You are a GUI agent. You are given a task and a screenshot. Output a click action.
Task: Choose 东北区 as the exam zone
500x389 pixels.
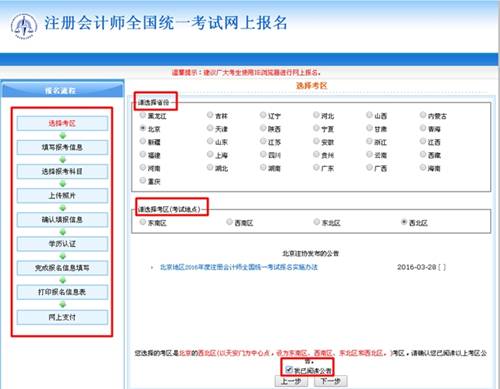click(317, 222)
